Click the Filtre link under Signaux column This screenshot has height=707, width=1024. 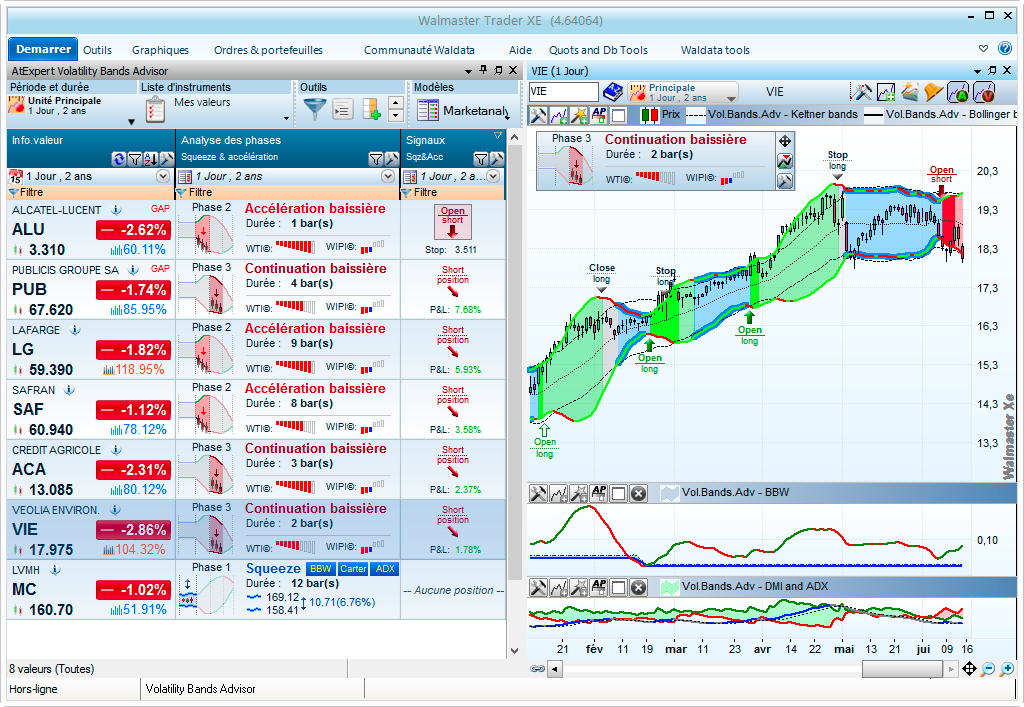[425, 193]
